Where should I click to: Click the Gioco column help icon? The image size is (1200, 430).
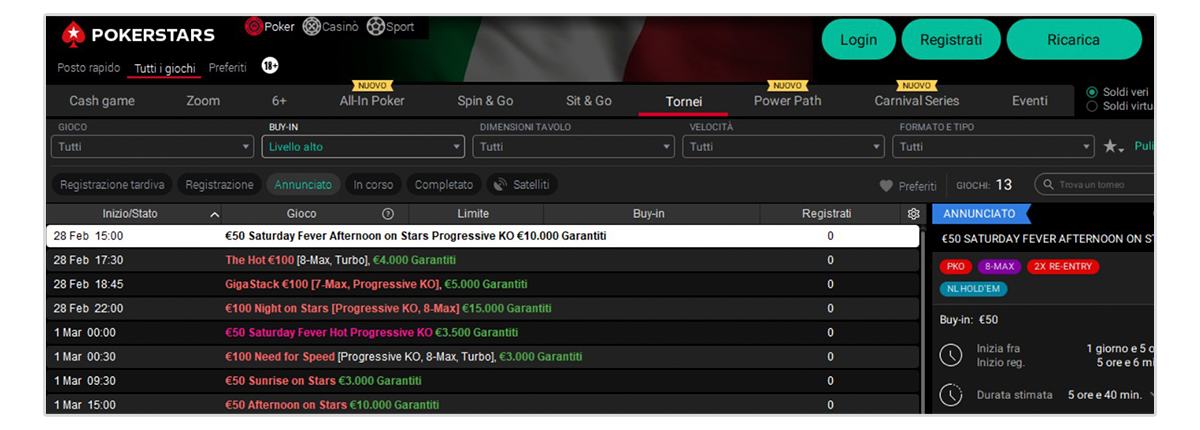click(388, 214)
